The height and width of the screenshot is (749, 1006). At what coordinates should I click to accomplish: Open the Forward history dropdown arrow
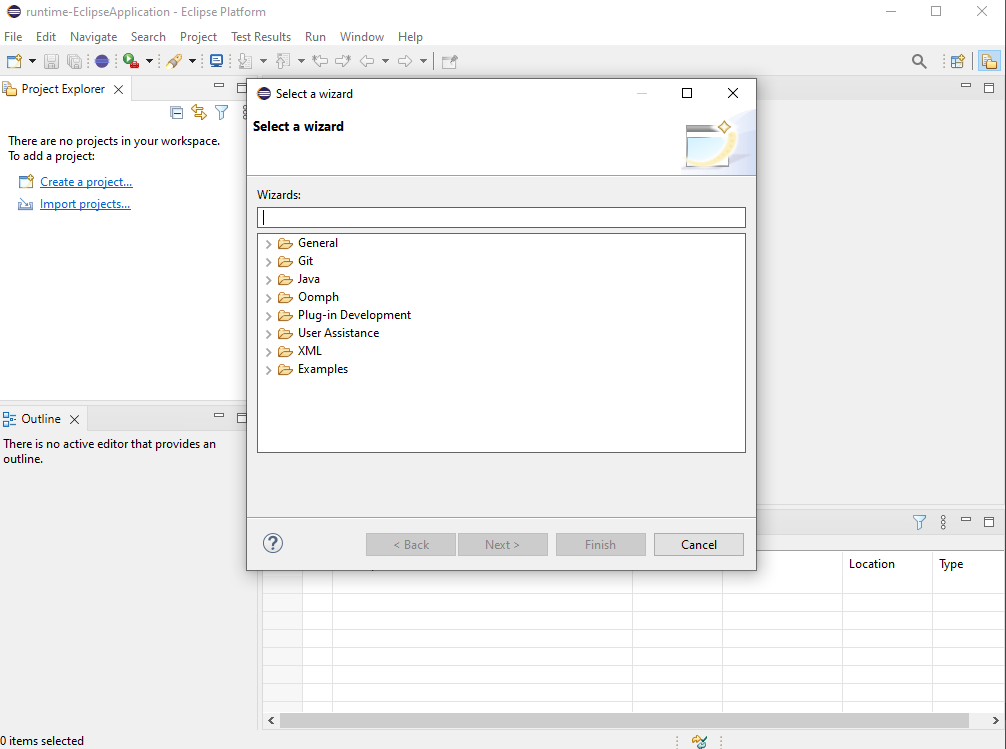[423, 61]
